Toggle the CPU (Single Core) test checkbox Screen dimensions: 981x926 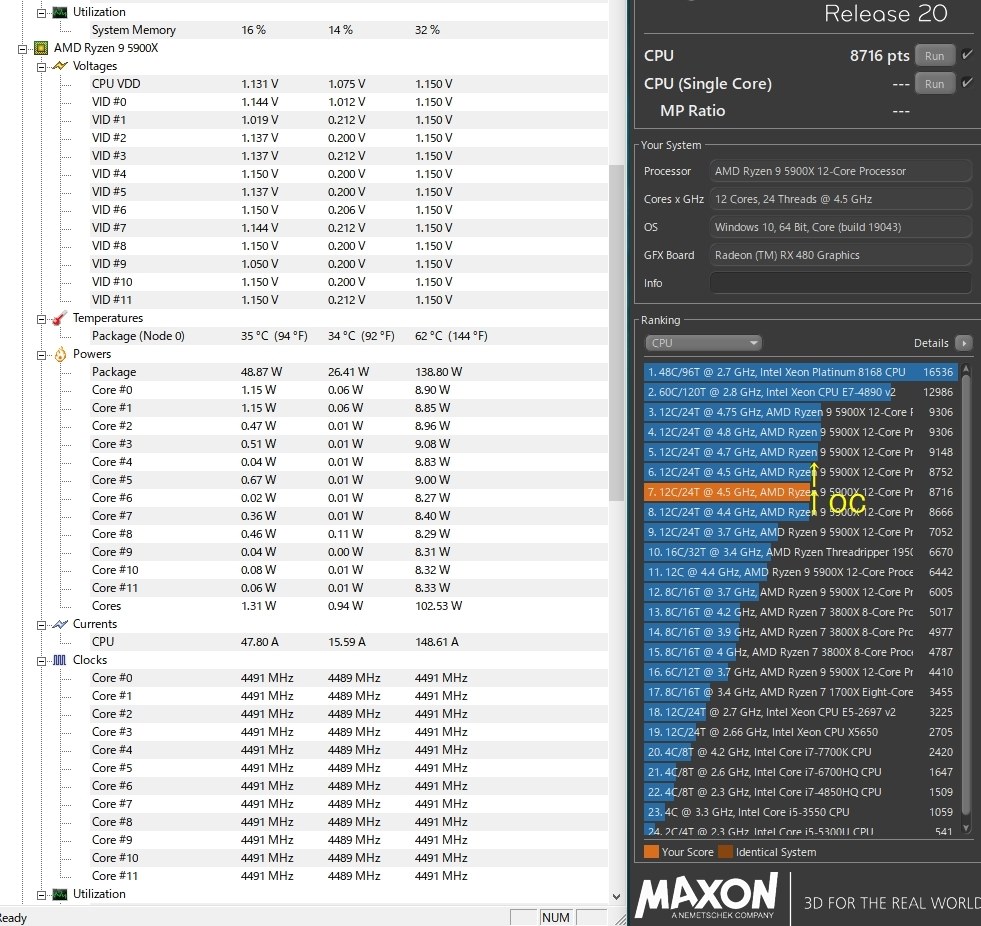pos(967,83)
